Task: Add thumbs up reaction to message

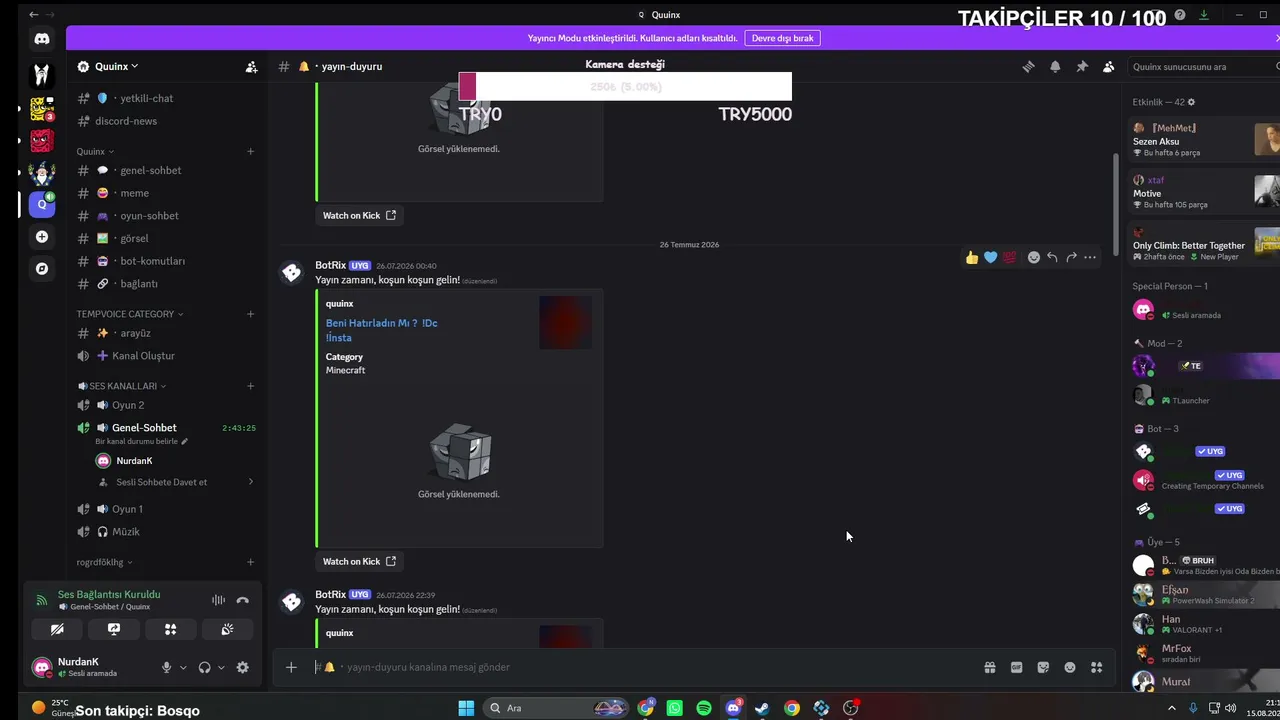Action: [x=972, y=257]
